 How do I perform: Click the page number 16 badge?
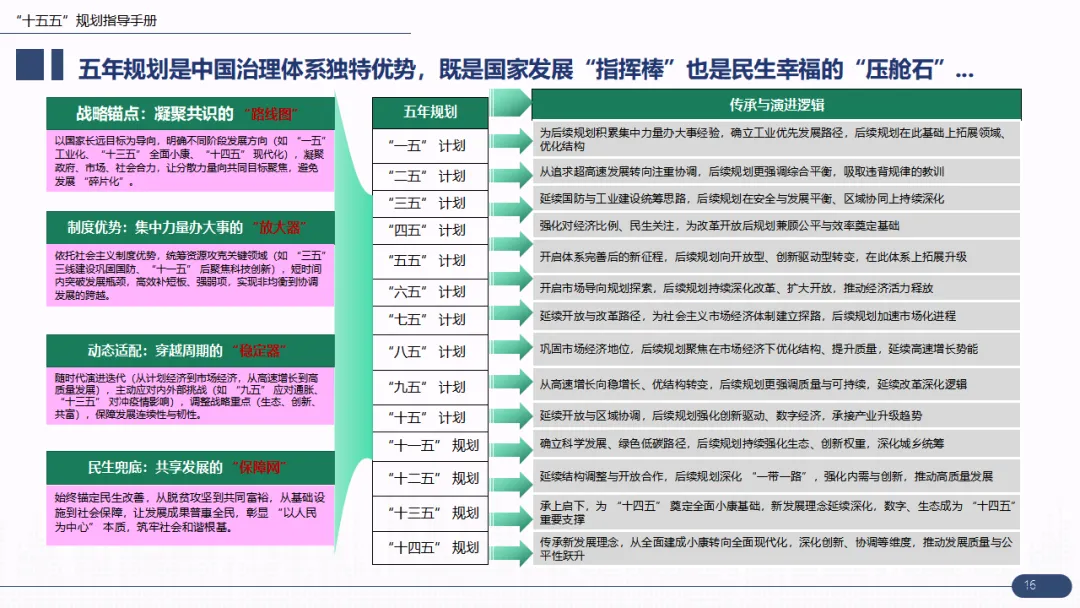(x=1041, y=585)
